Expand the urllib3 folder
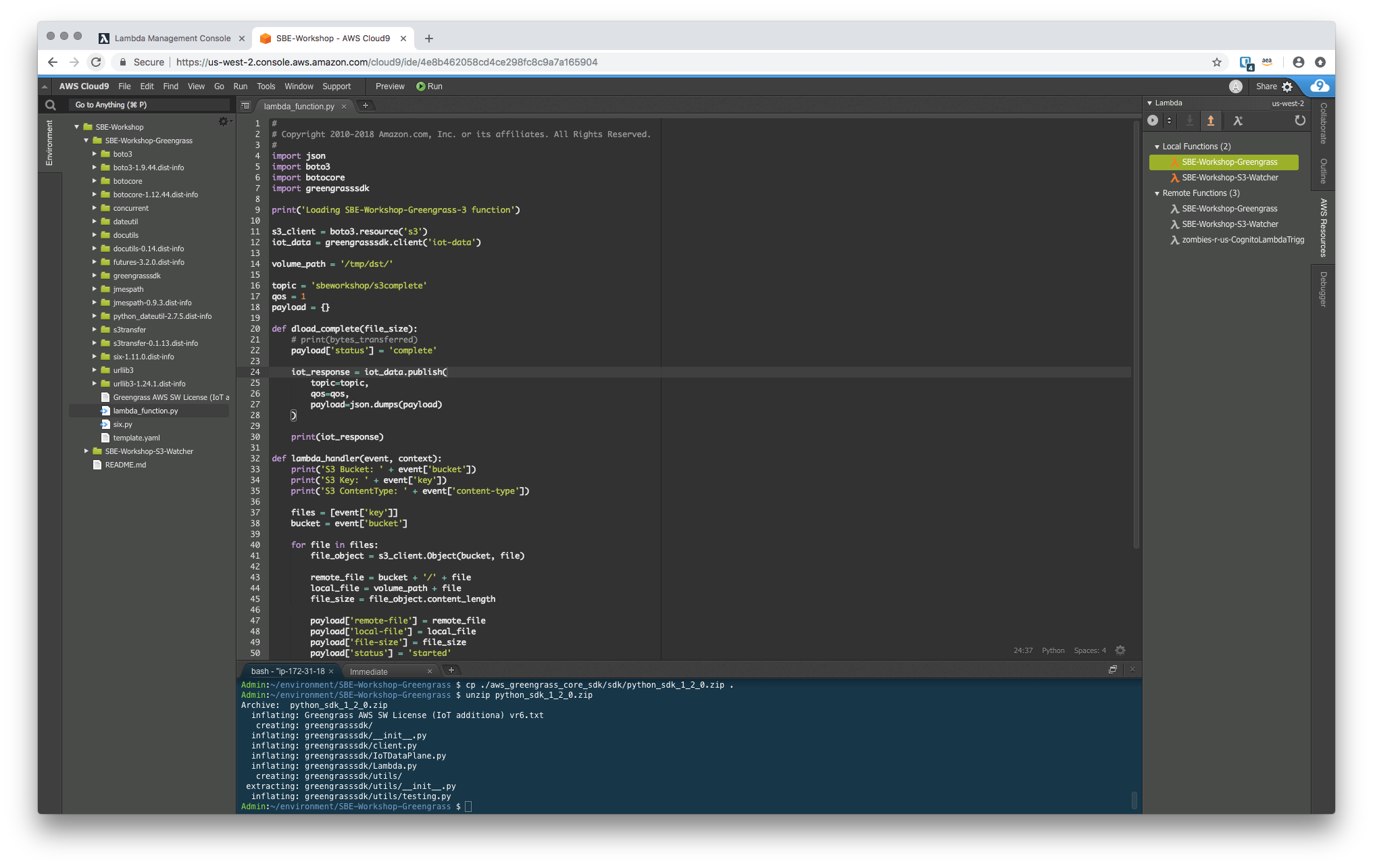 (95, 370)
